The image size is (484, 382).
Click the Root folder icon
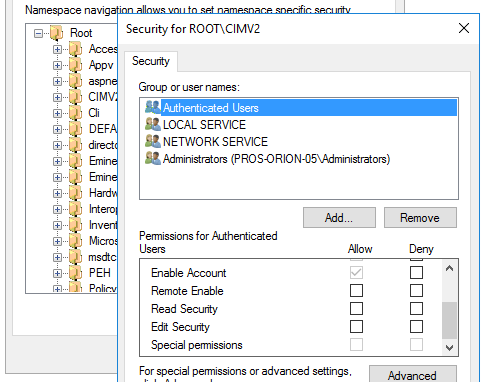point(57,33)
